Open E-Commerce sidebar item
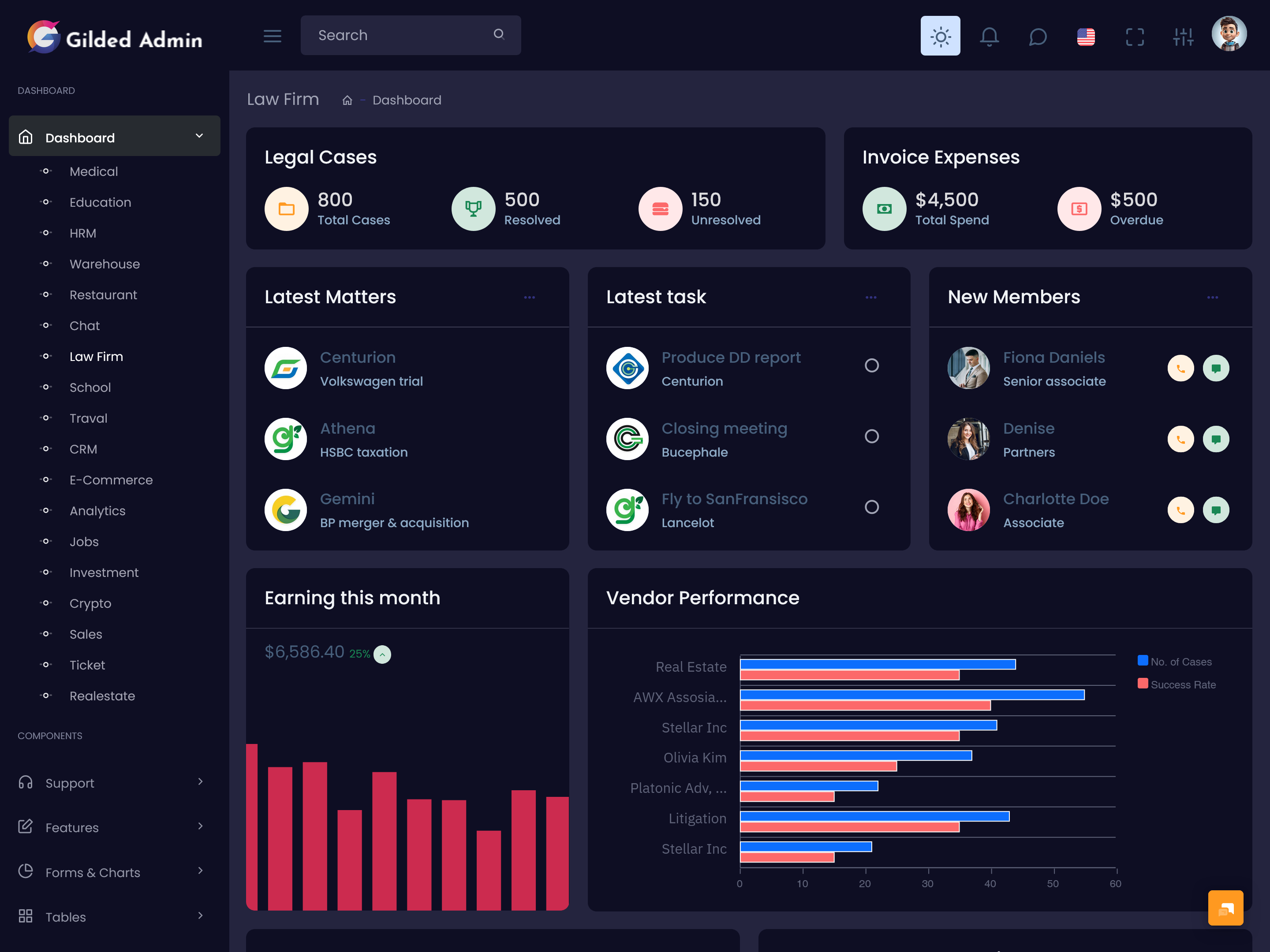Image resolution: width=1270 pixels, height=952 pixels. pyautogui.click(x=111, y=480)
